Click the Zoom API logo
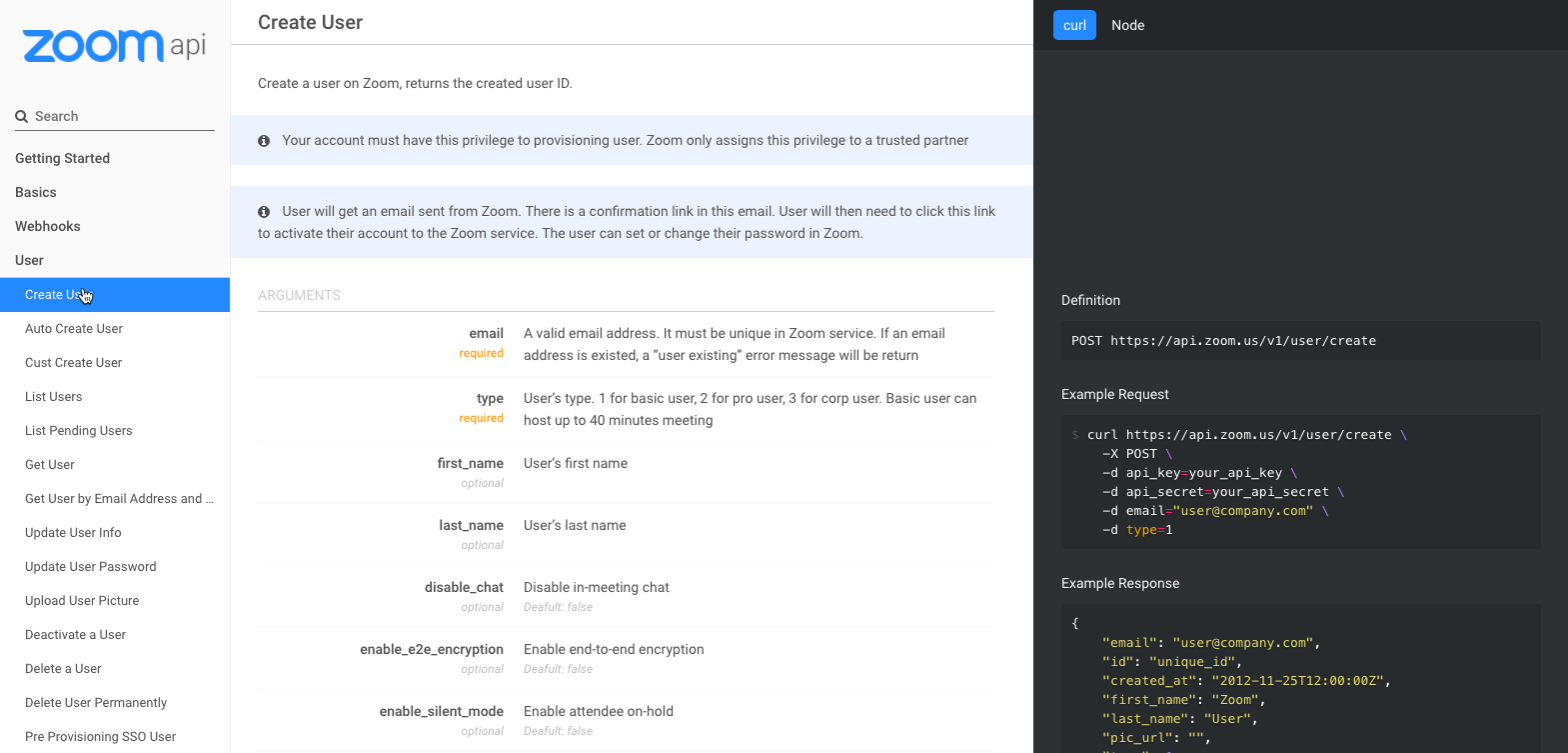This screenshot has width=1568, height=753. 114,45
